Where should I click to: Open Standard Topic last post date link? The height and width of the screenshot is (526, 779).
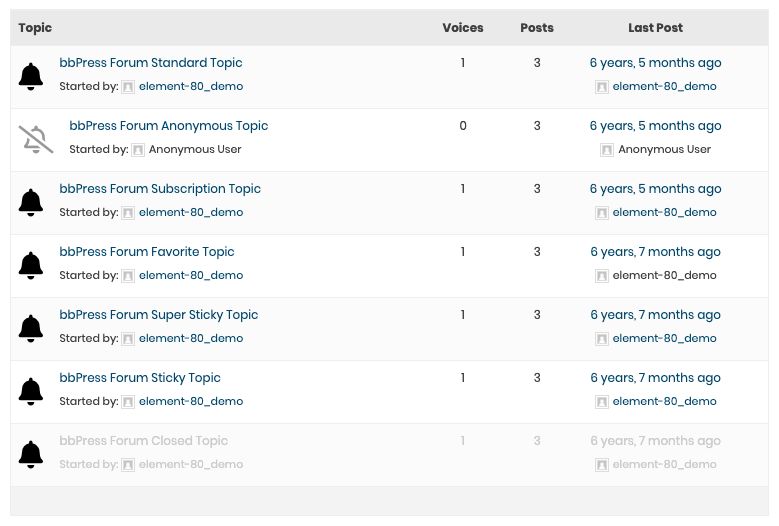[x=655, y=63]
